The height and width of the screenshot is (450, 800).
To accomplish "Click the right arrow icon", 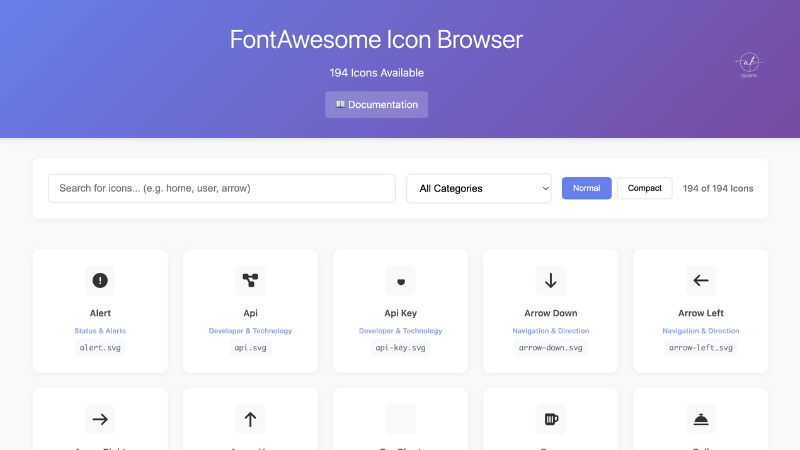I will (100, 419).
